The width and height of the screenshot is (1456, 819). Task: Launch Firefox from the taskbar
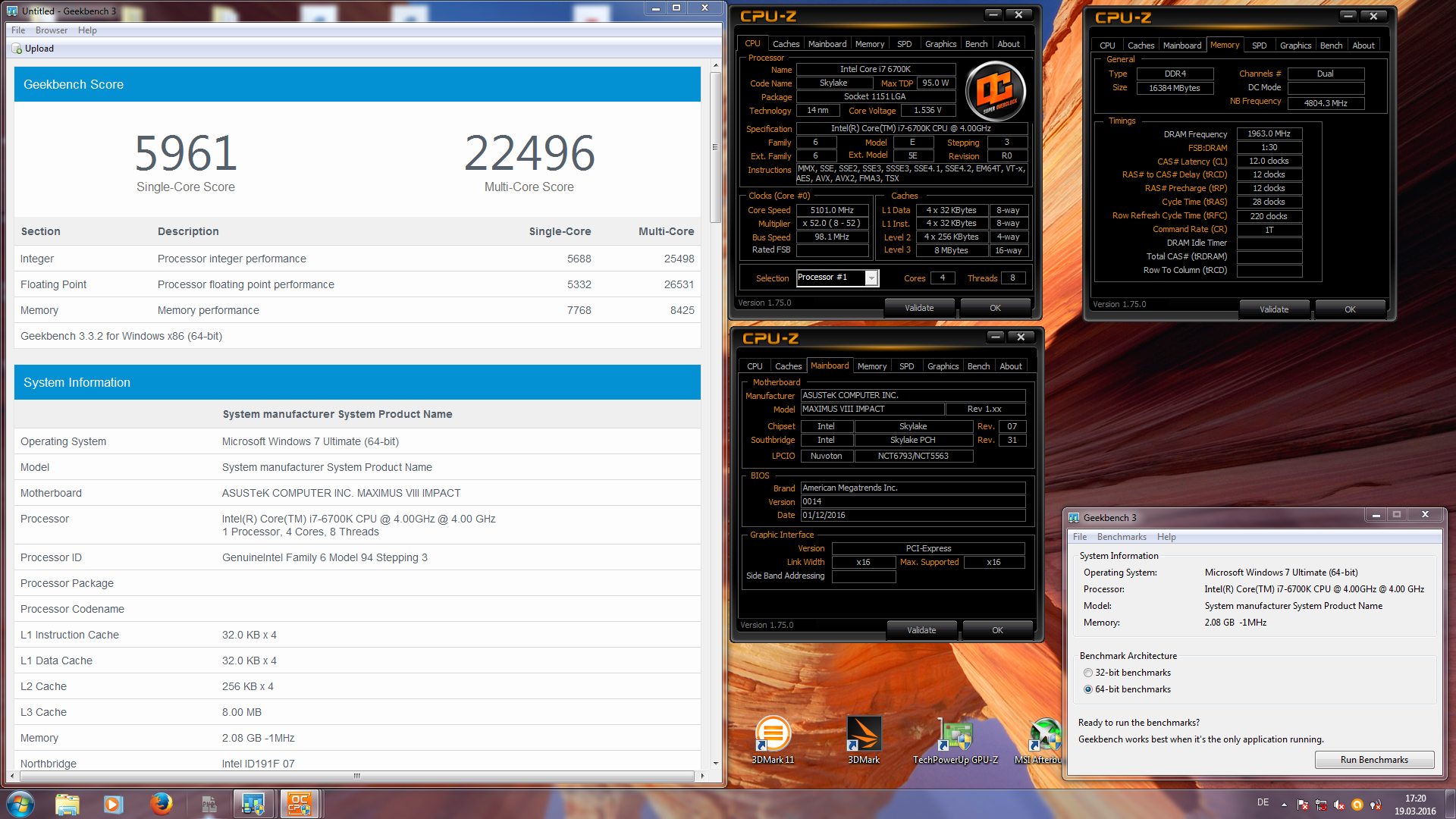[x=161, y=804]
